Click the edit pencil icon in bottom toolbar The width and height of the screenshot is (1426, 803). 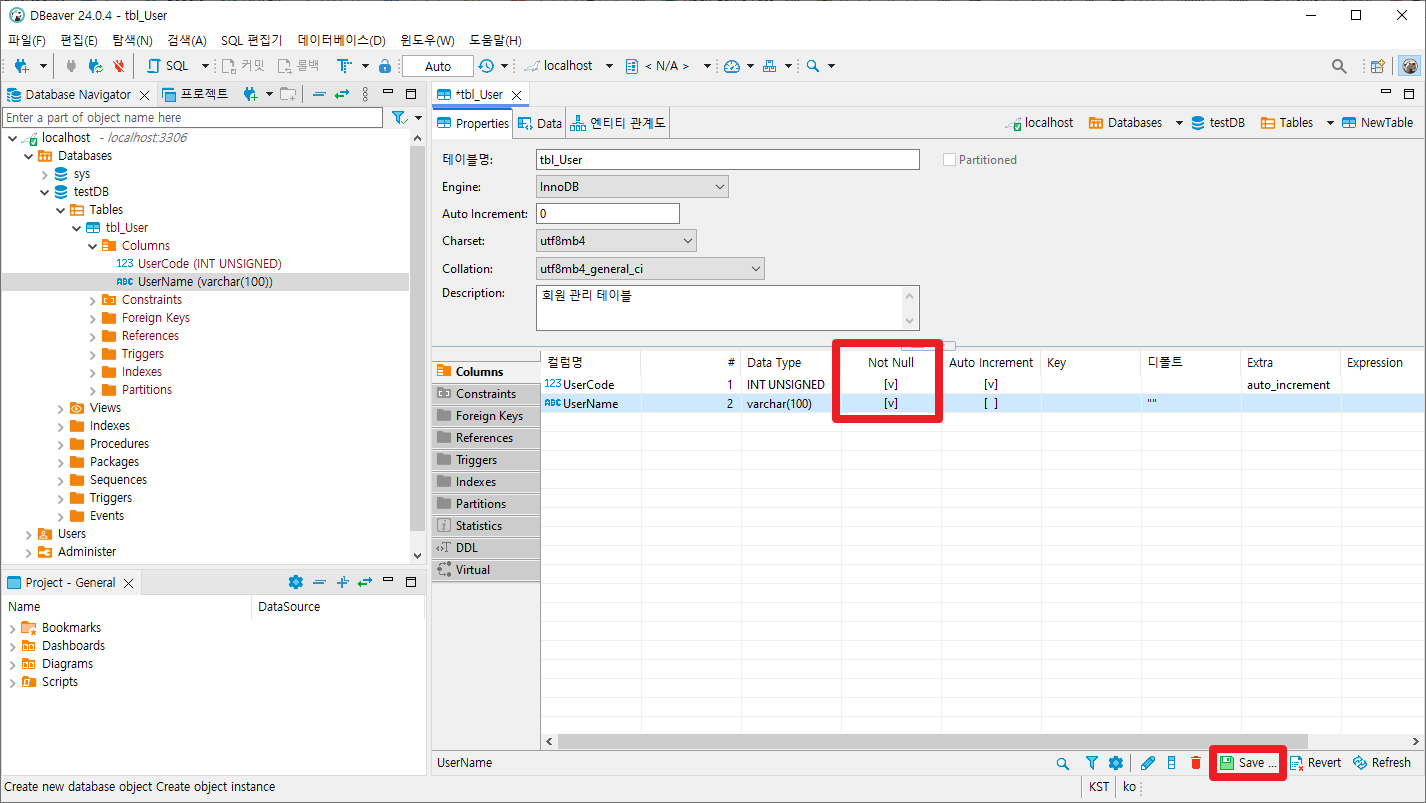tap(1148, 763)
